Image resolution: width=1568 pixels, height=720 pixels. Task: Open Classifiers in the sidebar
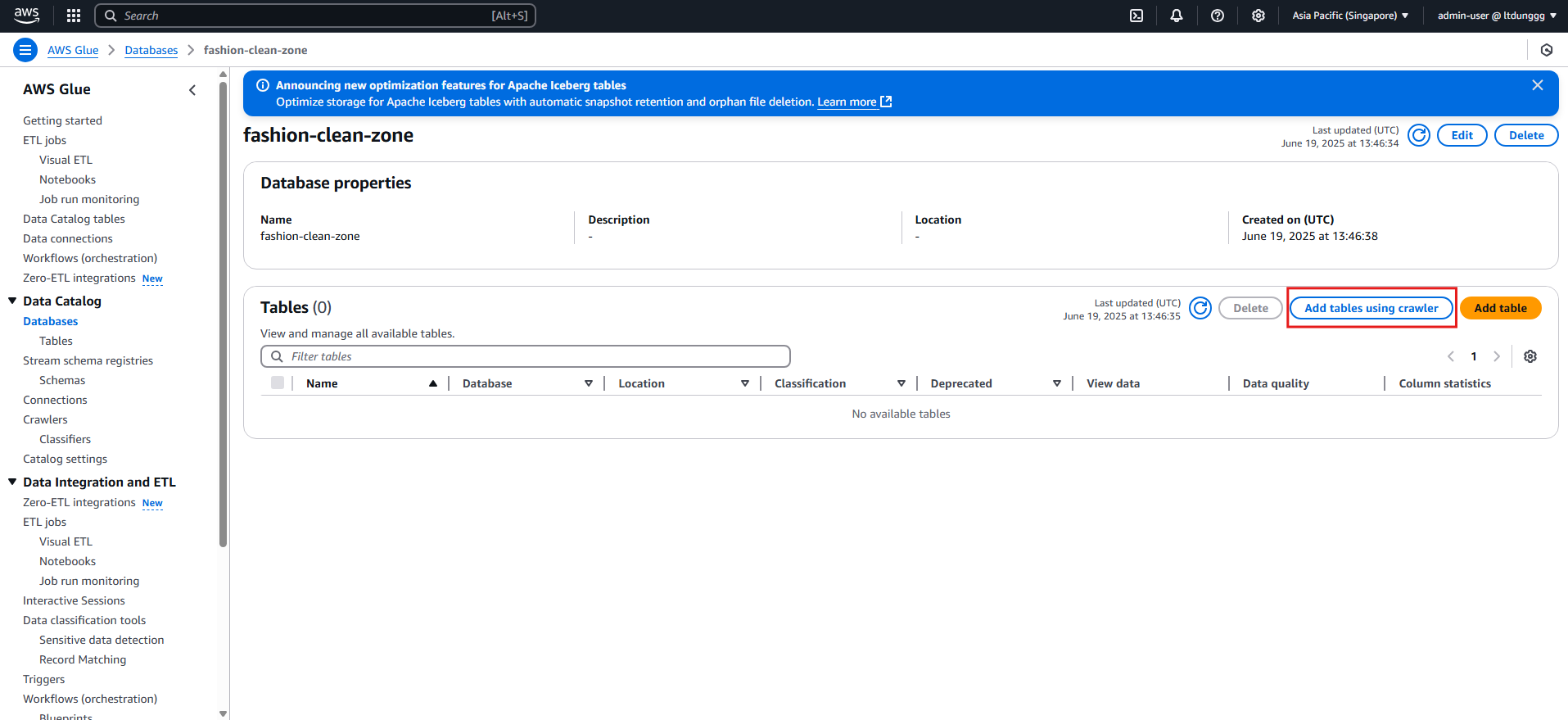point(66,439)
